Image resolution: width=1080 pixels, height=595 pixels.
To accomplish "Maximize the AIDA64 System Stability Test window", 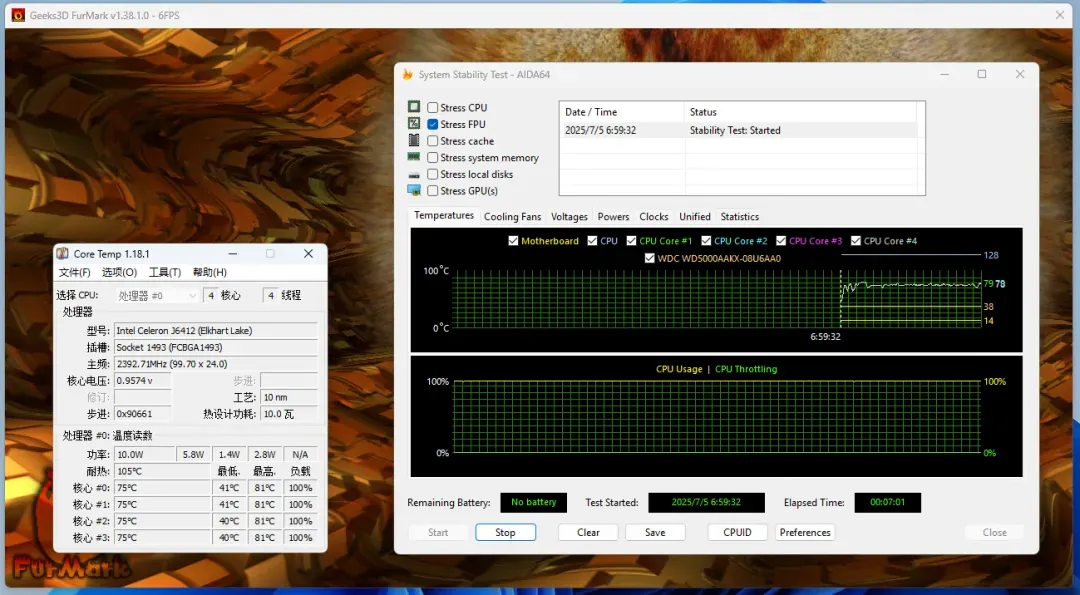I will point(982,74).
